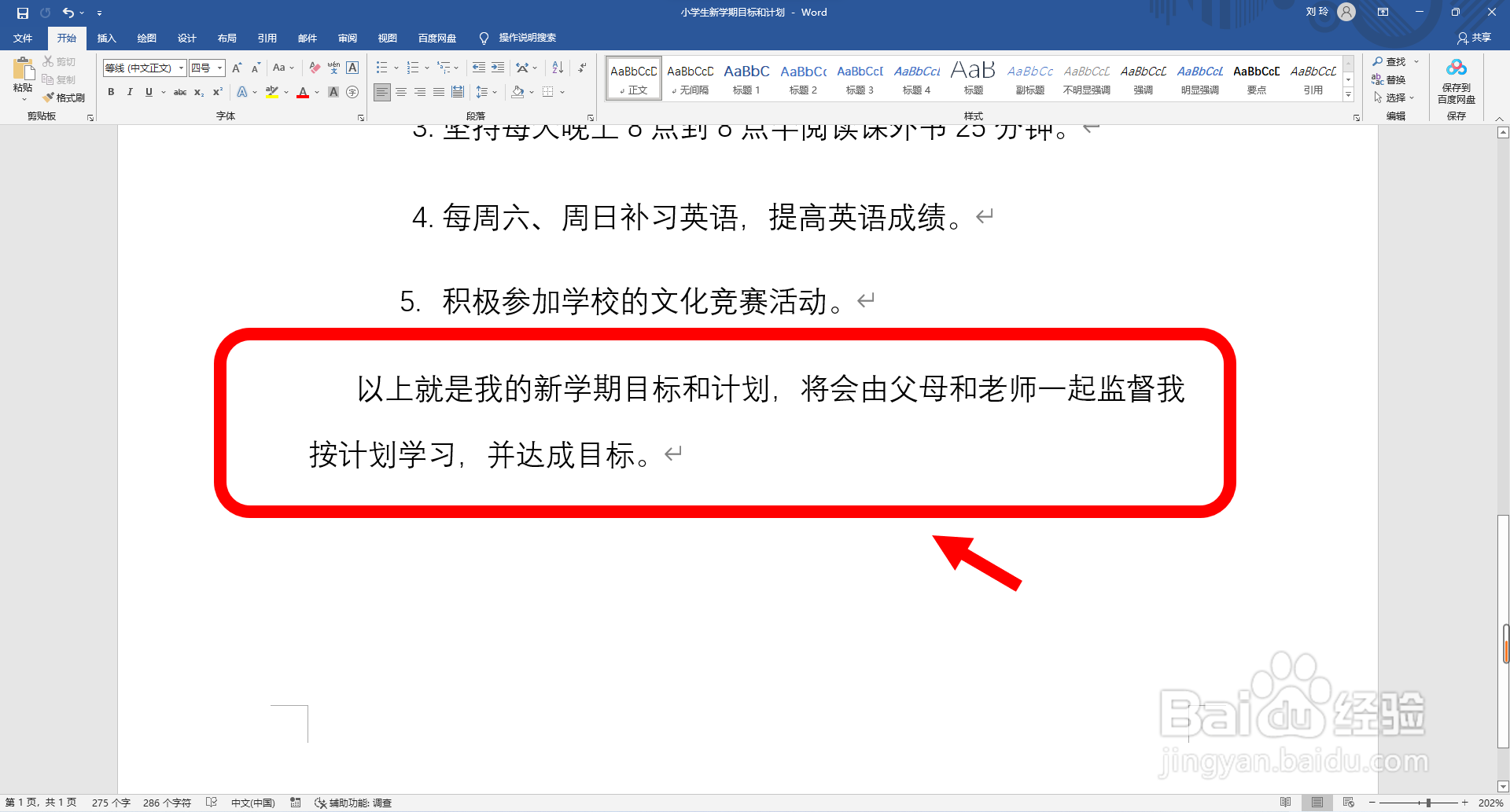Expand the bullet list options arrow
The width and height of the screenshot is (1510, 812).
coord(396,68)
